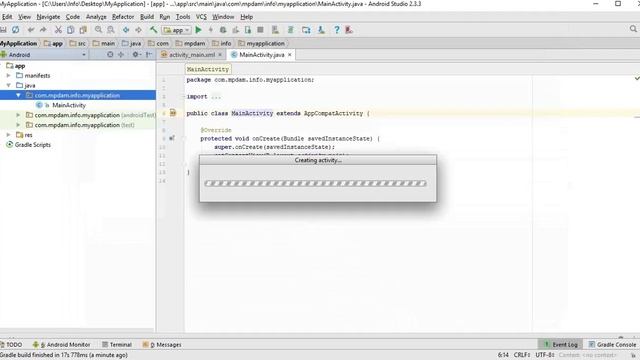640x360 pixels.
Task: Toggle the Event Log tool window
Action: (561, 344)
